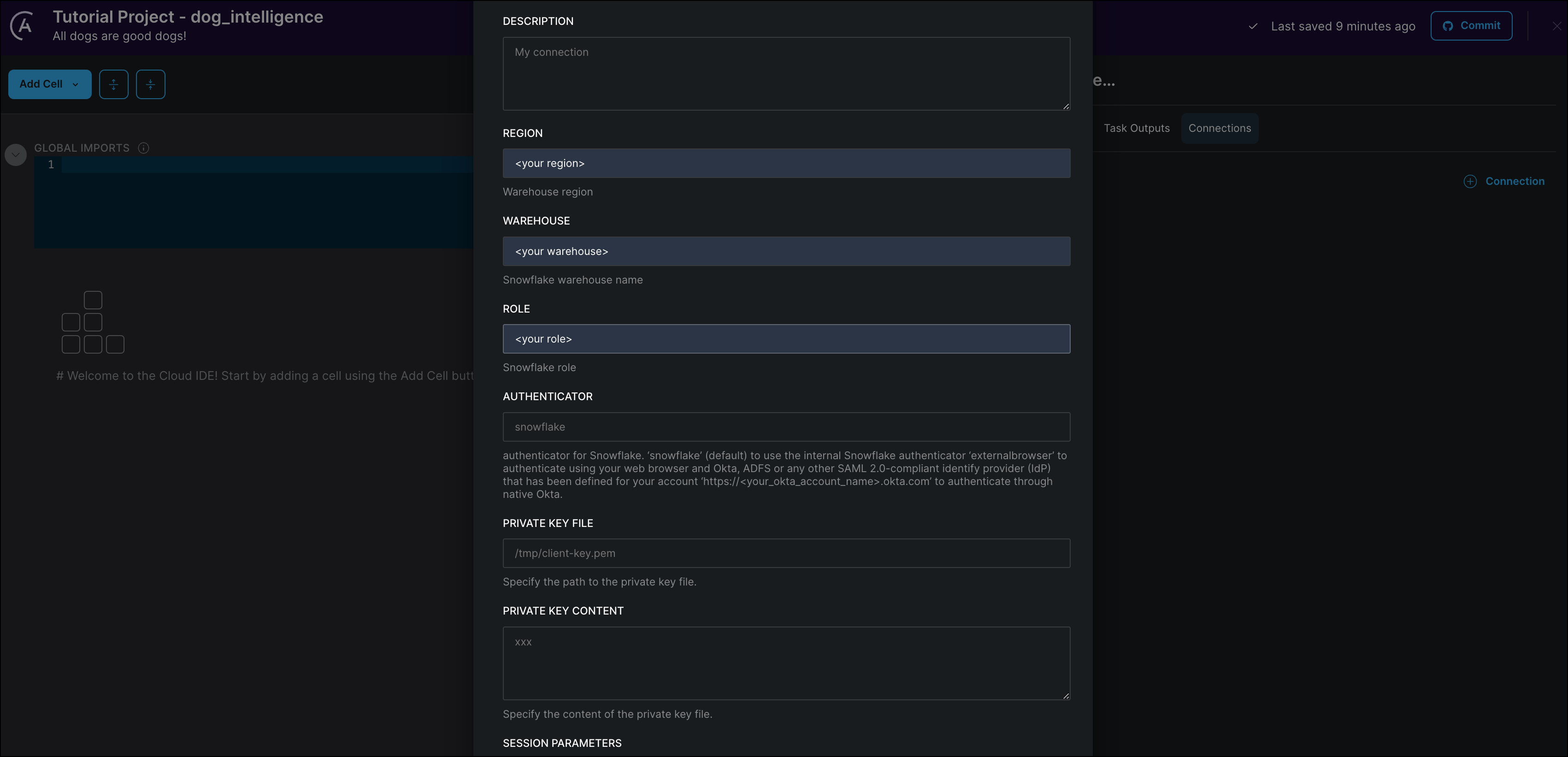Collapse all cells using the collapse icon
The height and width of the screenshot is (757, 1568).
[x=150, y=84]
